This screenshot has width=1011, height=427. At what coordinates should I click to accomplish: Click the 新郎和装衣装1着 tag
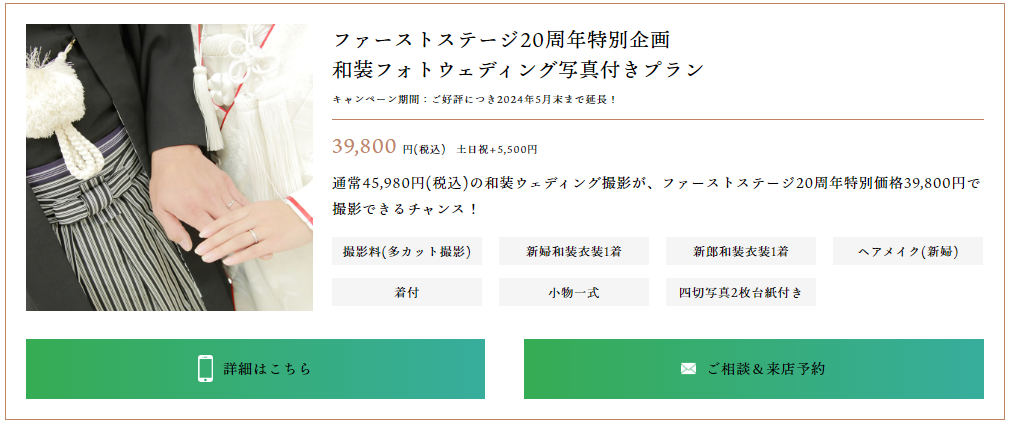[x=741, y=251]
